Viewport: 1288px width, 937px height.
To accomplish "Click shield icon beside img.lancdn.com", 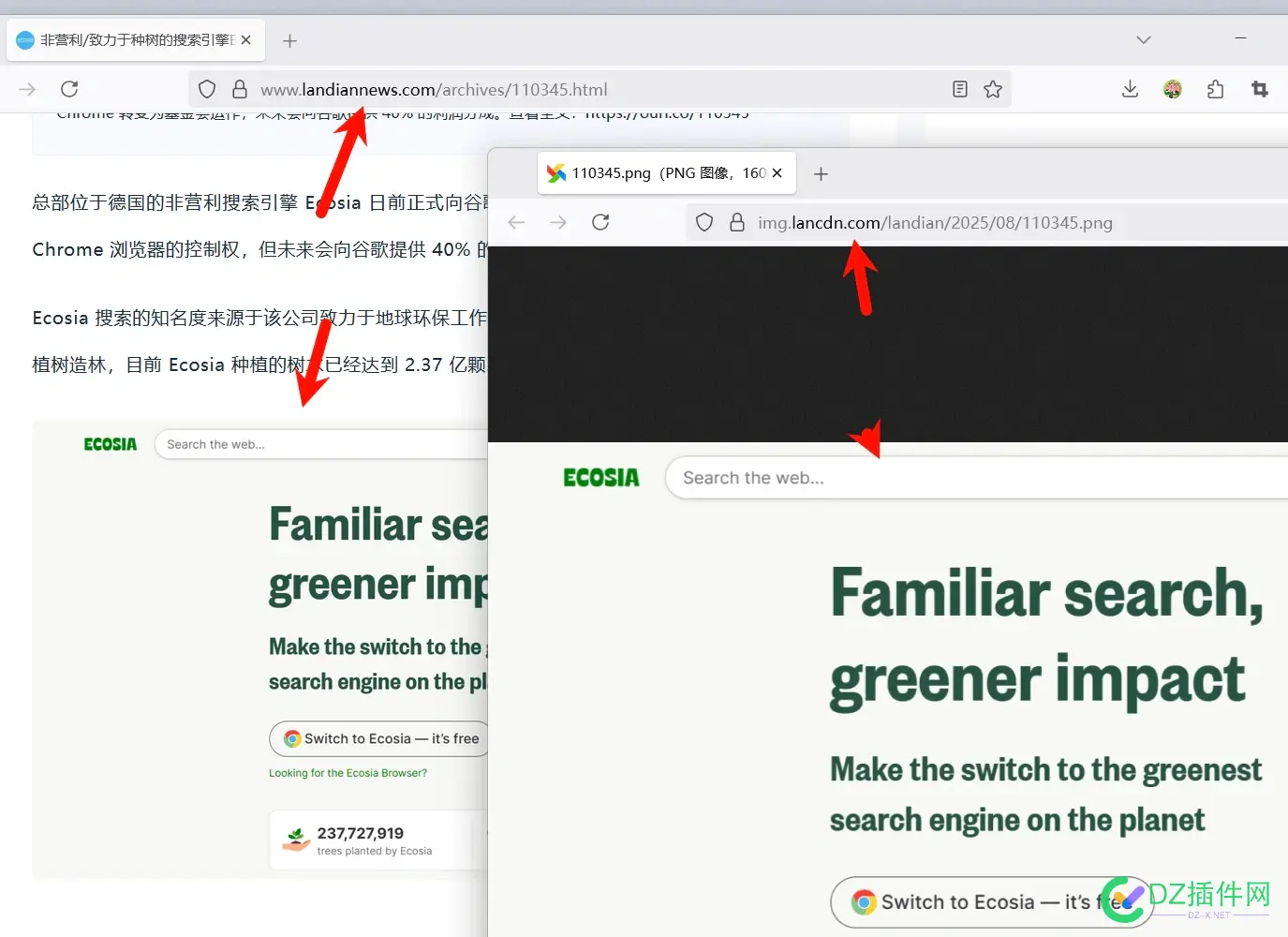I will [x=704, y=222].
